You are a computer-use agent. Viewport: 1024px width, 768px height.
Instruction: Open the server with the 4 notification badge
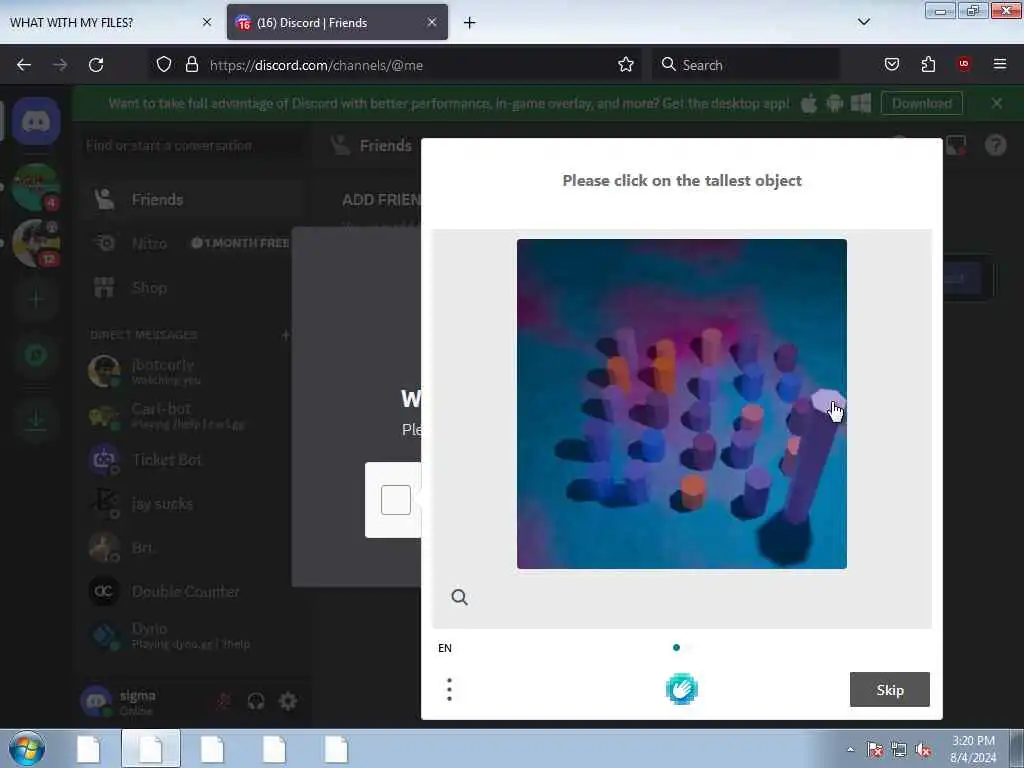36,187
